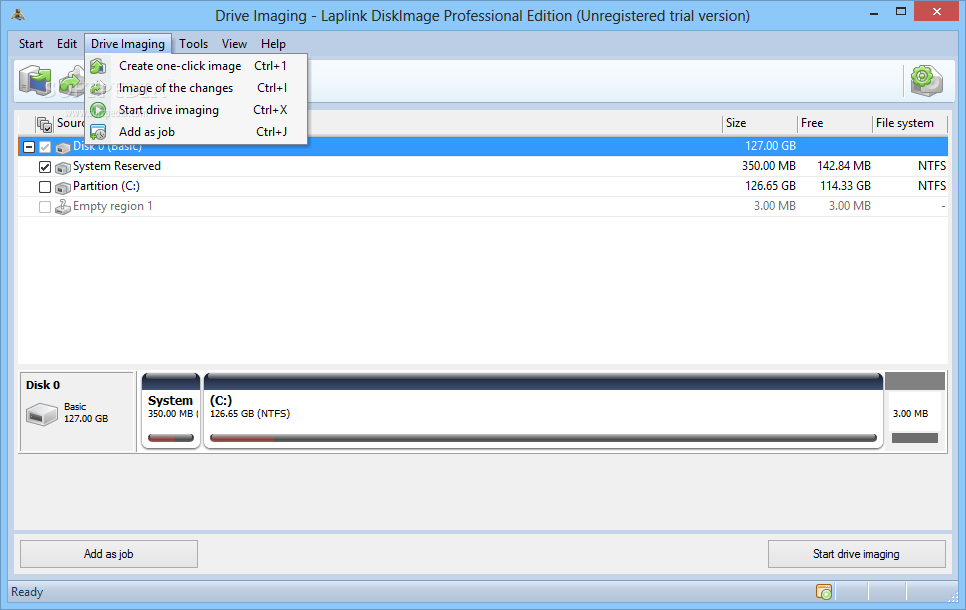
Task: Toggle the Empty region 1 checkbox
Action: tap(45, 207)
